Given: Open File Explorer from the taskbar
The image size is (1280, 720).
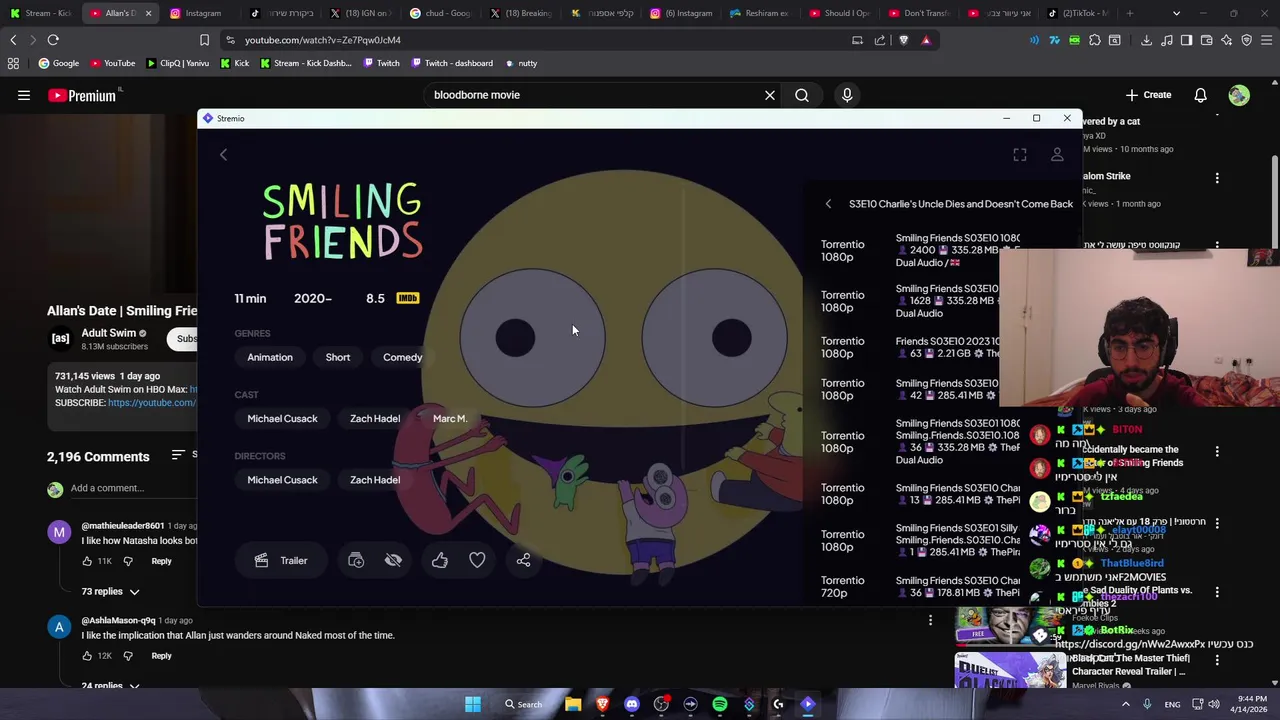Looking at the screenshot, I should click(573, 704).
